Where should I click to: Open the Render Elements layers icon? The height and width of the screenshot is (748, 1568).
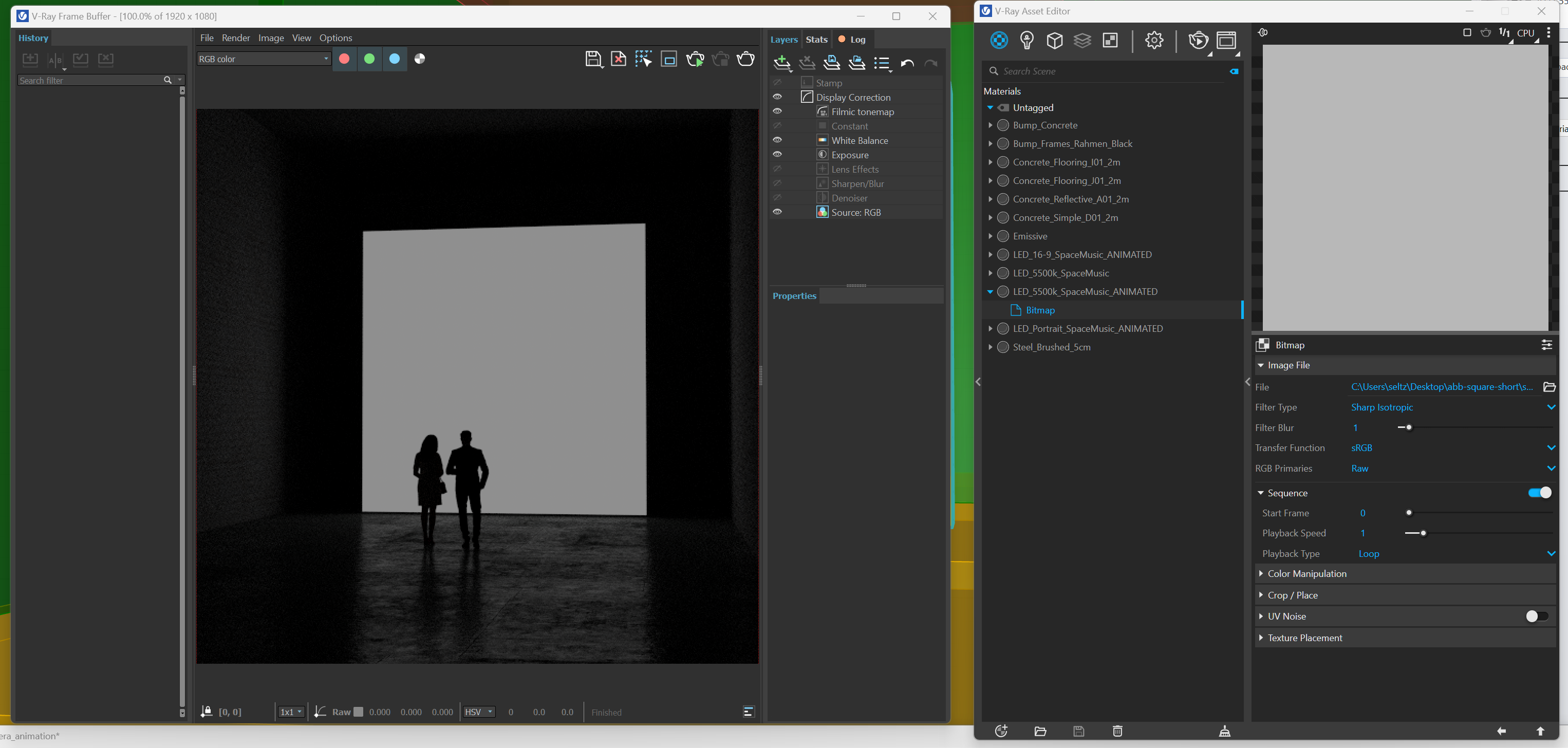point(1082,40)
